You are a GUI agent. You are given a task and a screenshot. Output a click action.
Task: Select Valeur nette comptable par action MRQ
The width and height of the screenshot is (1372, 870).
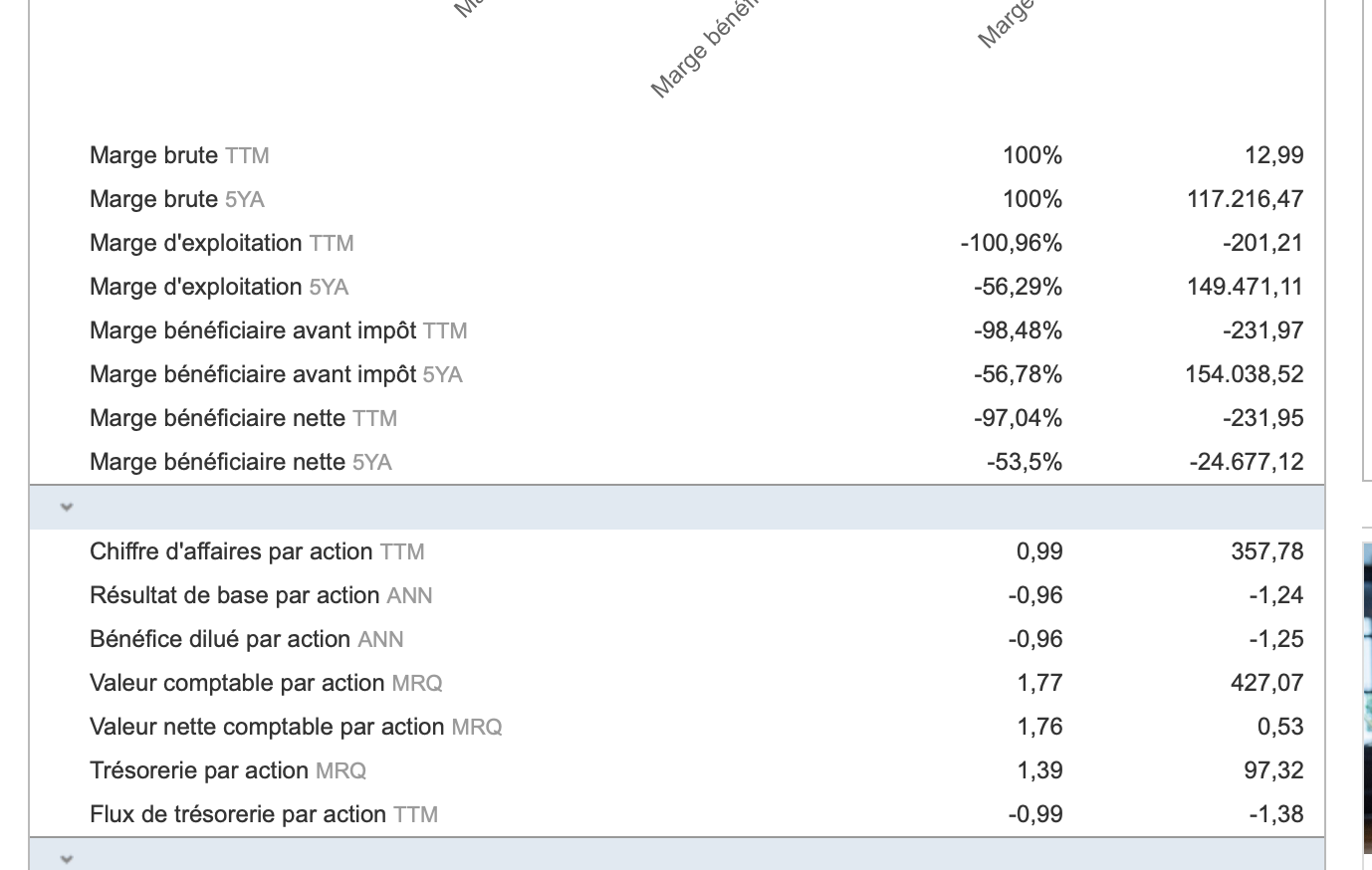pos(296,727)
